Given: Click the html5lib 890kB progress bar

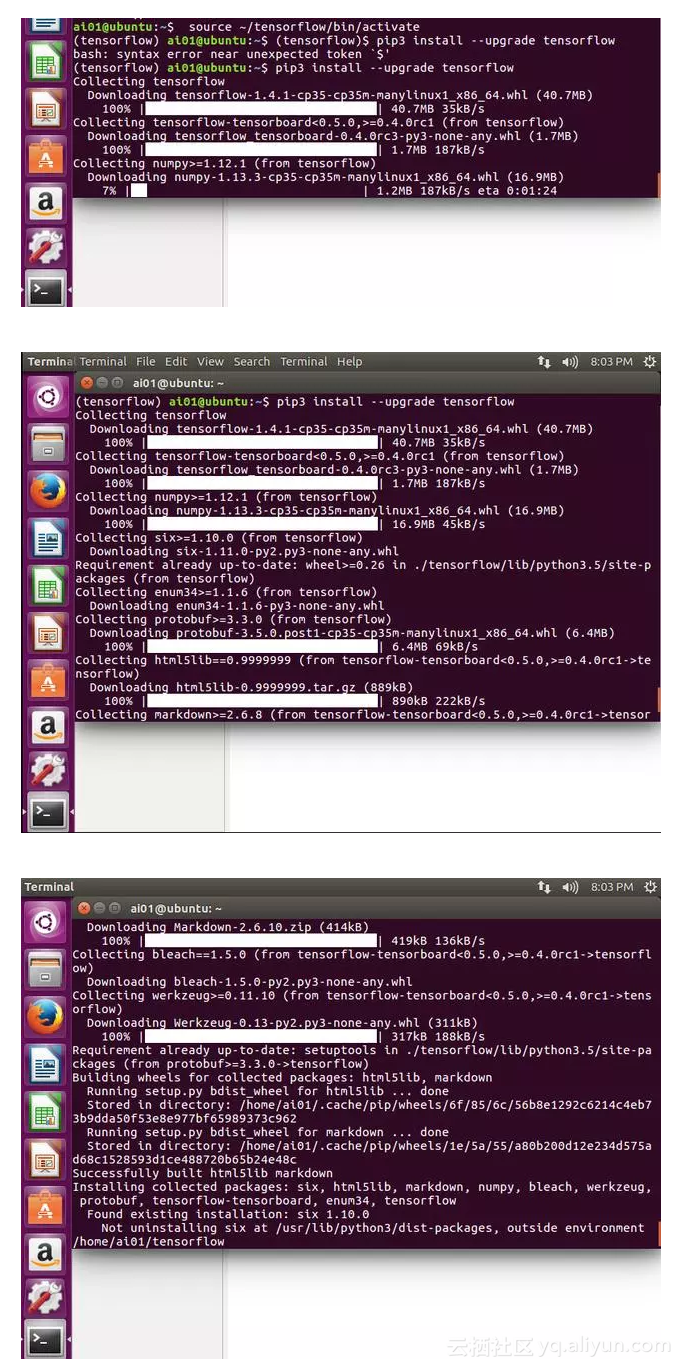Looking at the screenshot, I should (262, 701).
